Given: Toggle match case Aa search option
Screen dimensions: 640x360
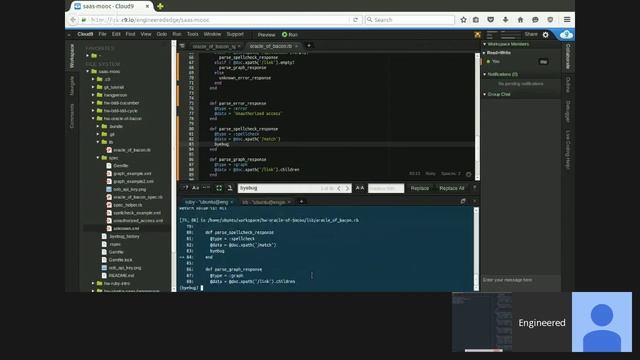Looking at the screenshot, I should [196, 188].
